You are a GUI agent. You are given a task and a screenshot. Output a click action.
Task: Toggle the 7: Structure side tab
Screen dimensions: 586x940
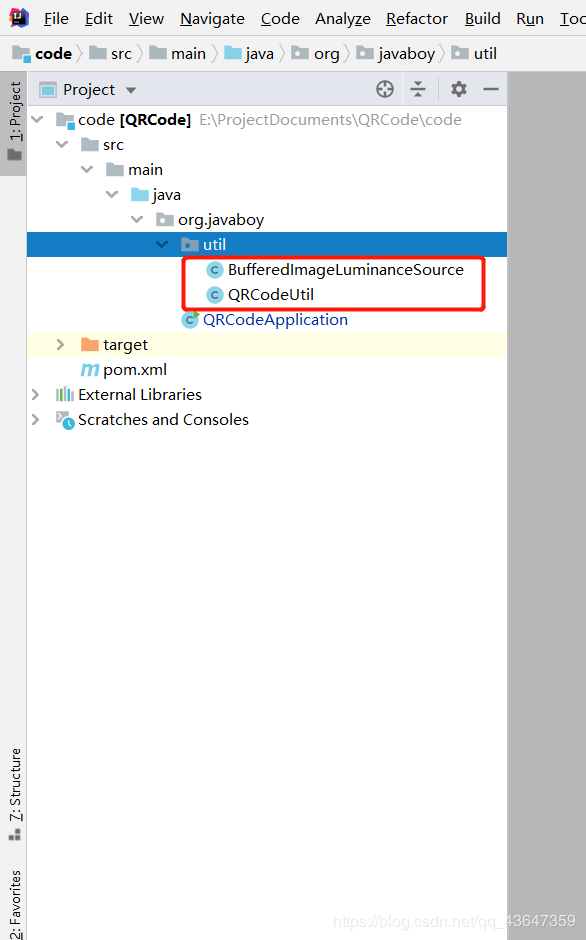tap(14, 794)
